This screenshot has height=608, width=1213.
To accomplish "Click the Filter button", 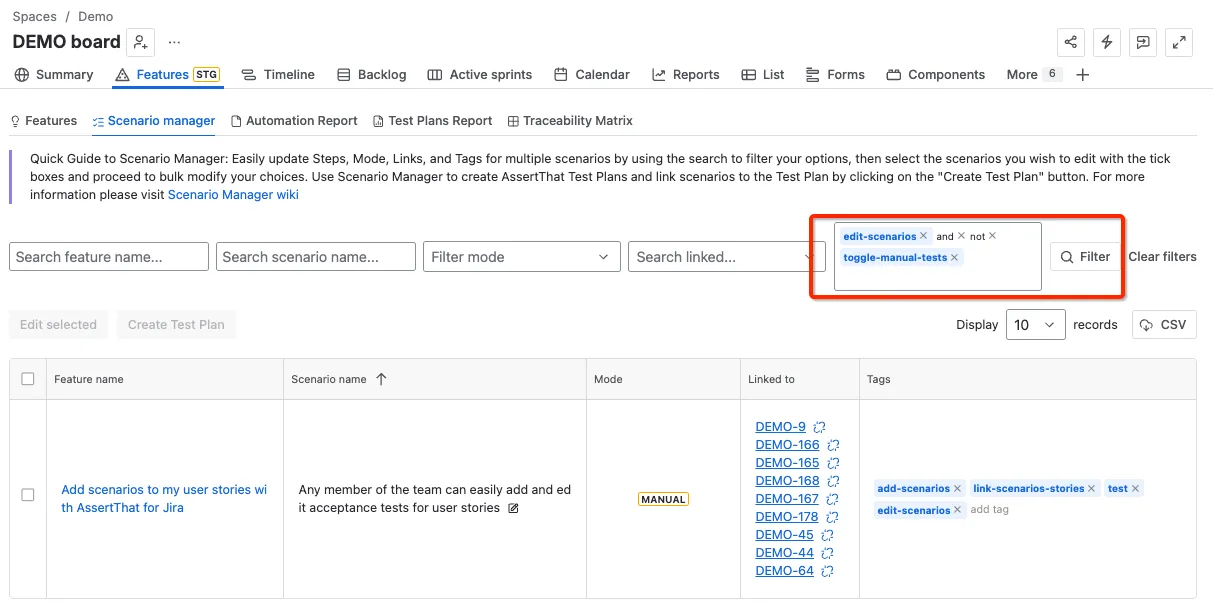I will [x=1085, y=257].
